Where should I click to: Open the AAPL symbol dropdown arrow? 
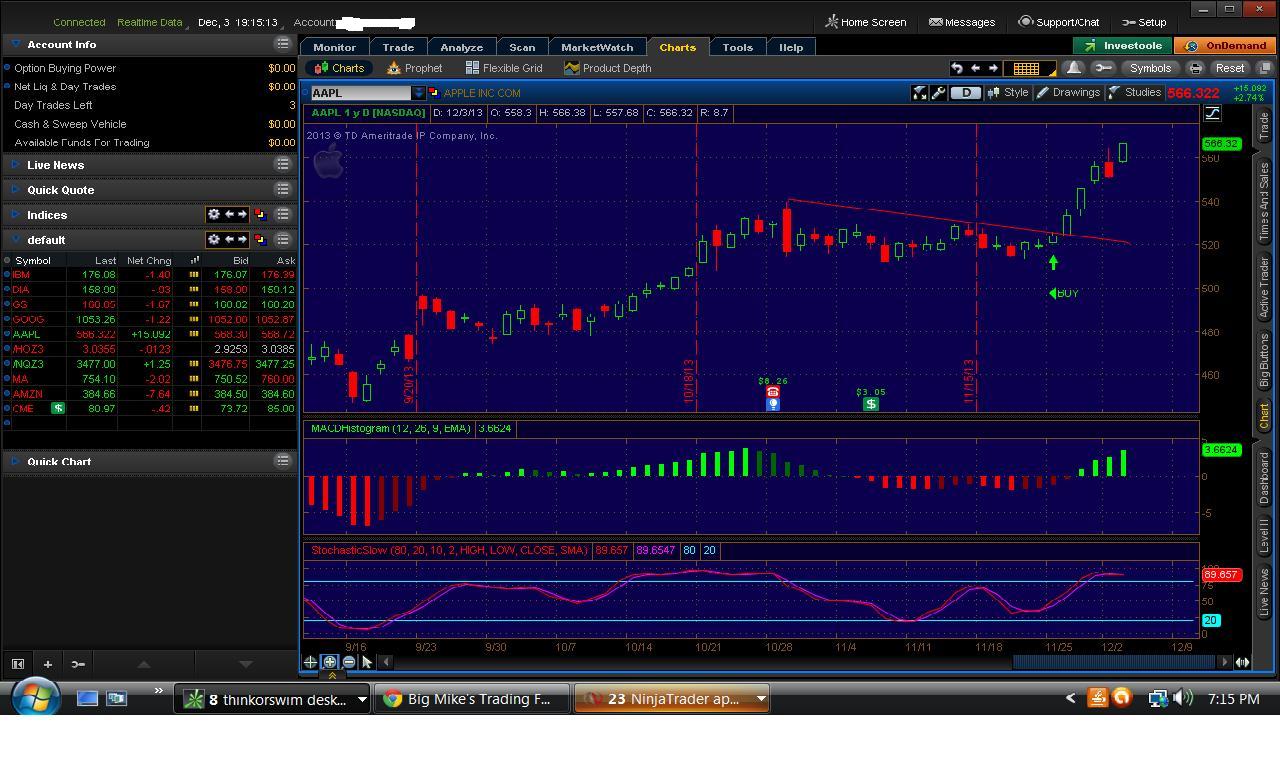coord(418,93)
